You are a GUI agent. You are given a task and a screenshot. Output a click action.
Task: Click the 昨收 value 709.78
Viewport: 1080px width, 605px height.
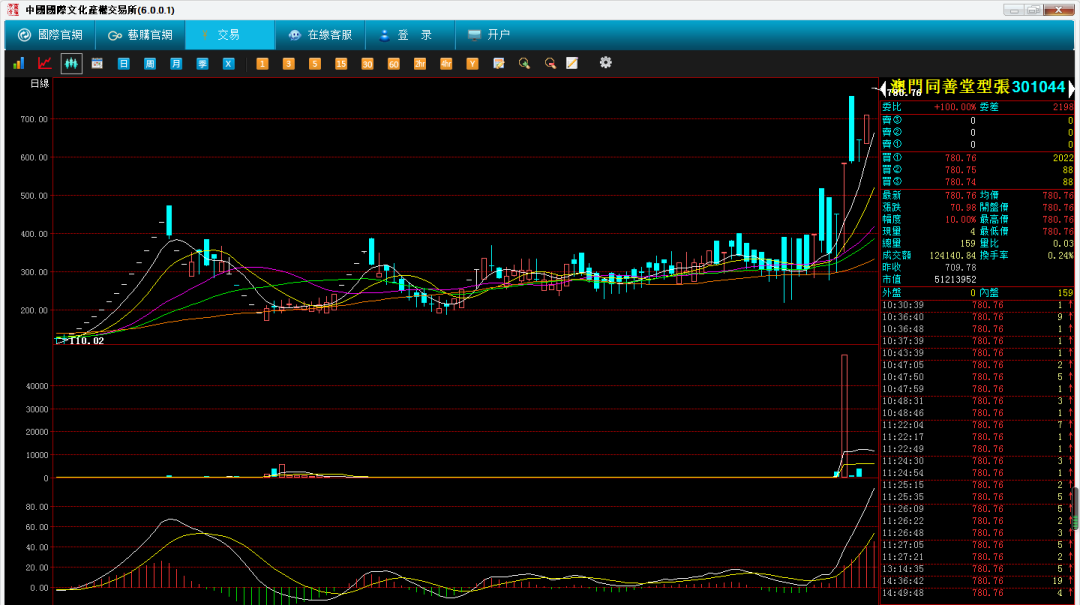coord(960,267)
